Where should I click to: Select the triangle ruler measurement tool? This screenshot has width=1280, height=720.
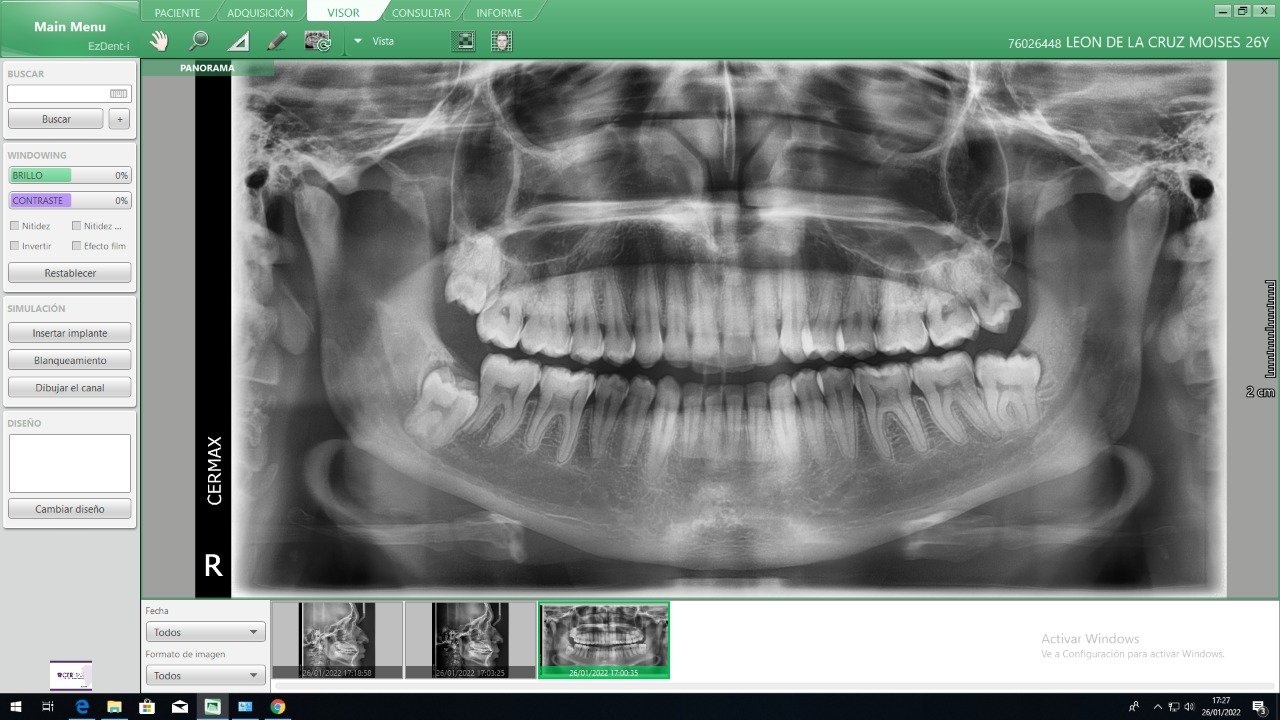pos(238,41)
